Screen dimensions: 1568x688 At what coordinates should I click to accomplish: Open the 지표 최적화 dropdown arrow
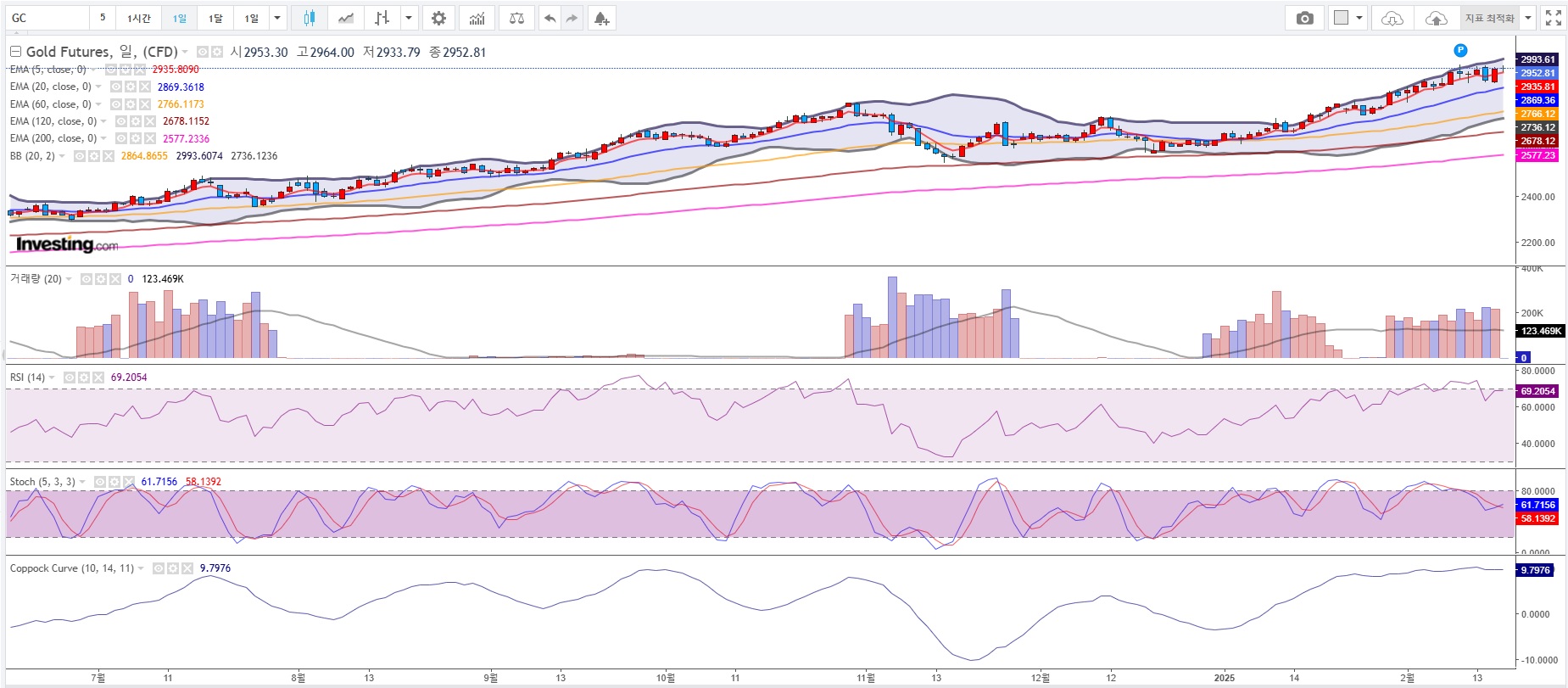1528,18
